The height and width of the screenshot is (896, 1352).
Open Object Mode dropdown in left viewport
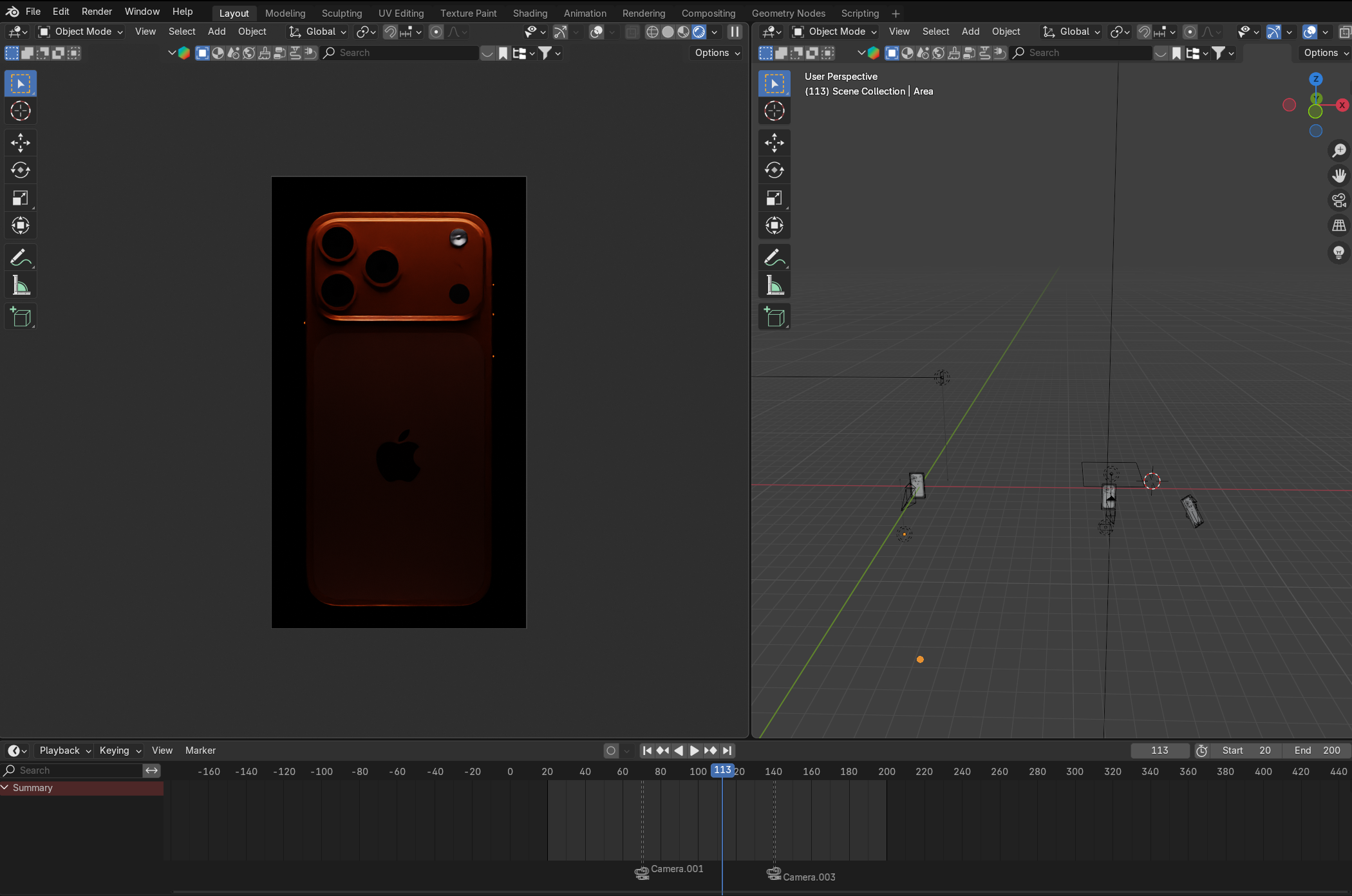tap(80, 32)
